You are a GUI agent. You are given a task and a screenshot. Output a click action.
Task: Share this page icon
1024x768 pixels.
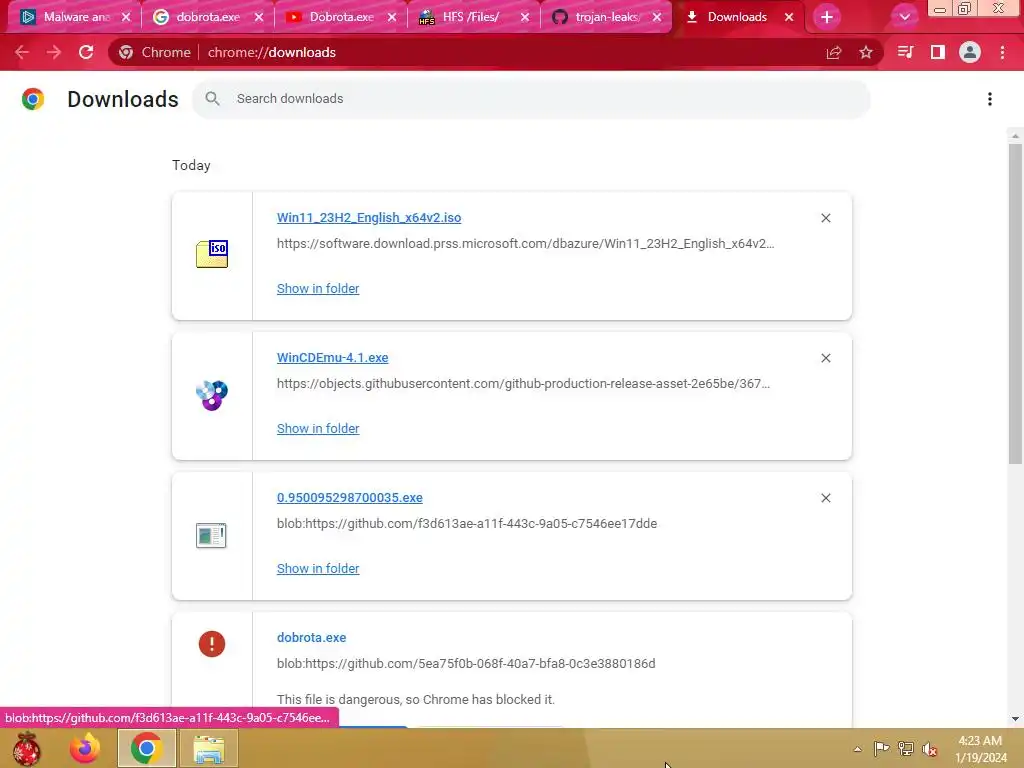(834, 52)
